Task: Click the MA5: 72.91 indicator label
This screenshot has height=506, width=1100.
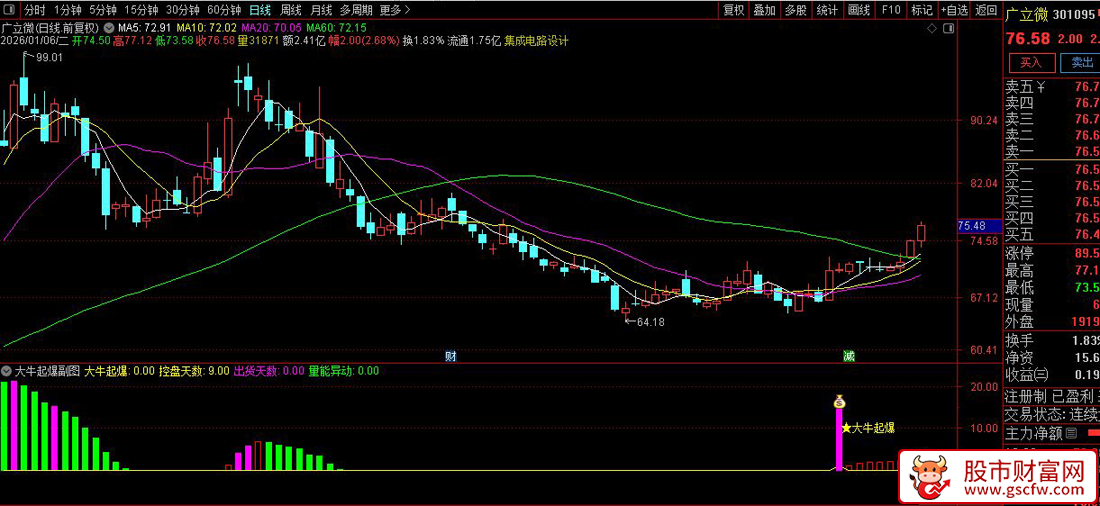Action: pos(146,27)
